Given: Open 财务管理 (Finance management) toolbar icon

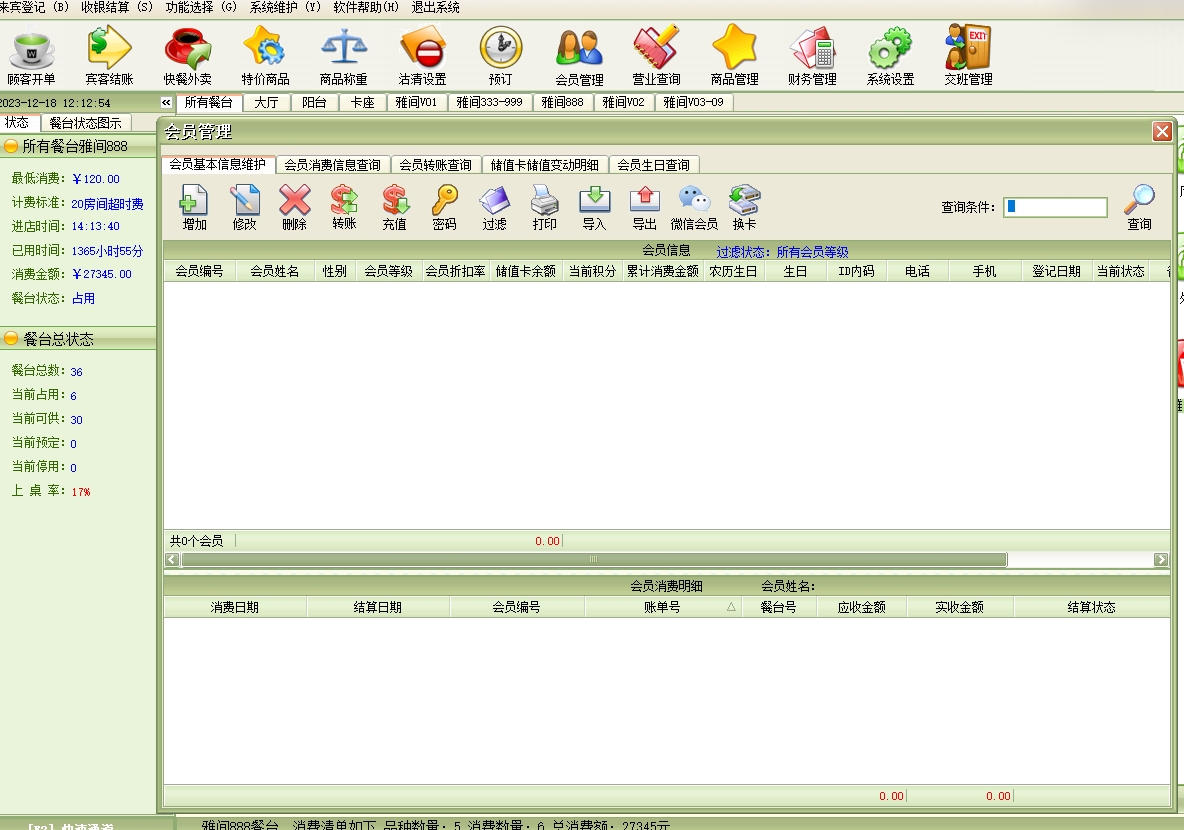Looking at the screenshot, I should 812,56.
